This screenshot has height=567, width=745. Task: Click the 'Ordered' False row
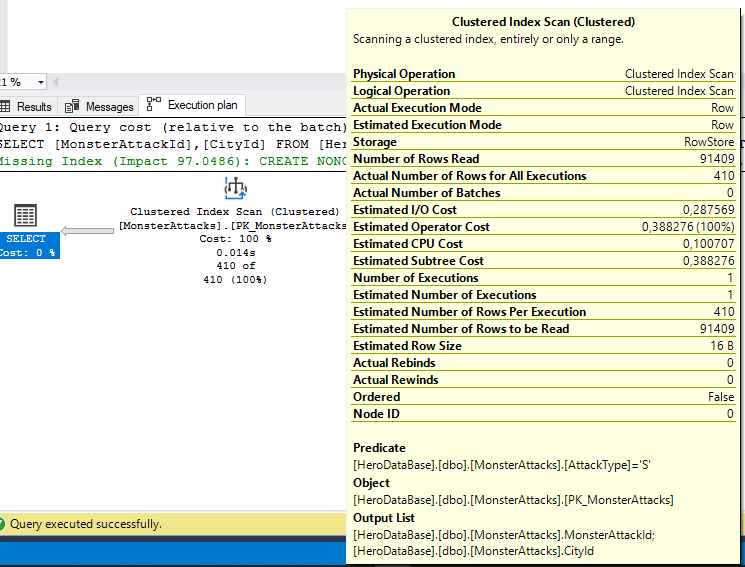pyautogui.click(x=544, y=397)
